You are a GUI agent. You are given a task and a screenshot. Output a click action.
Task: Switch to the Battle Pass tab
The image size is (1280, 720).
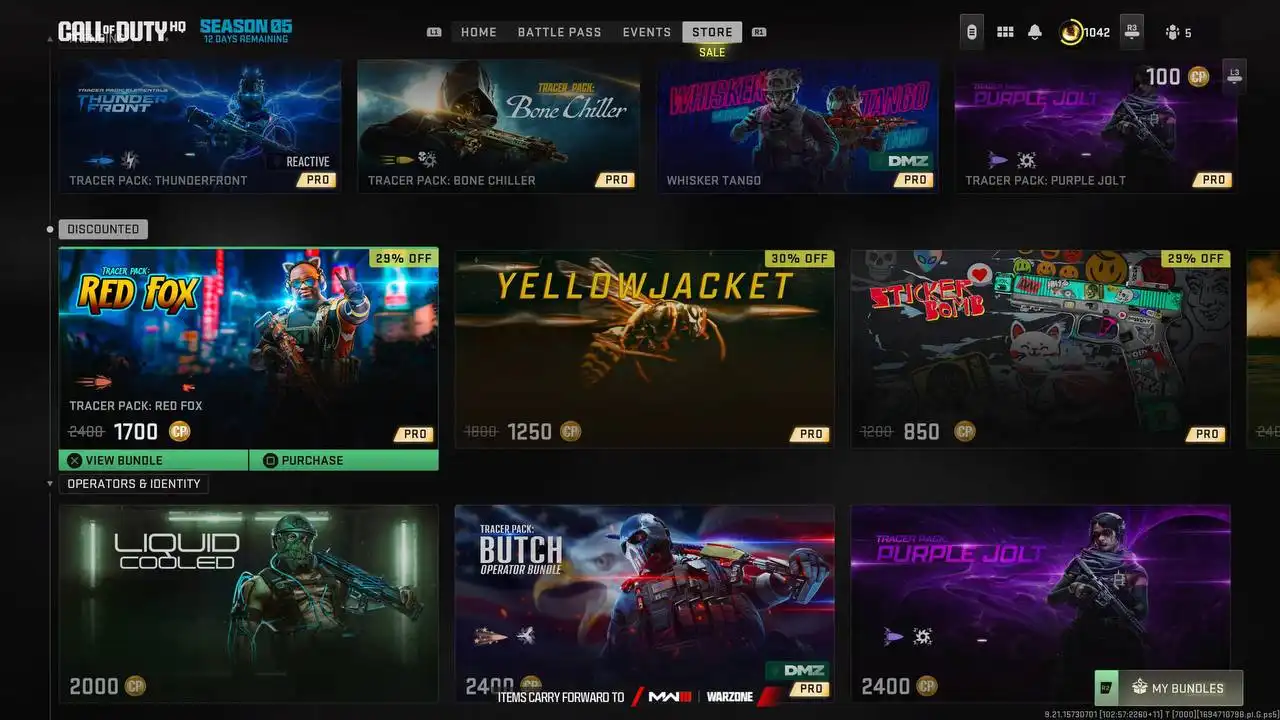tap(559, 32)
